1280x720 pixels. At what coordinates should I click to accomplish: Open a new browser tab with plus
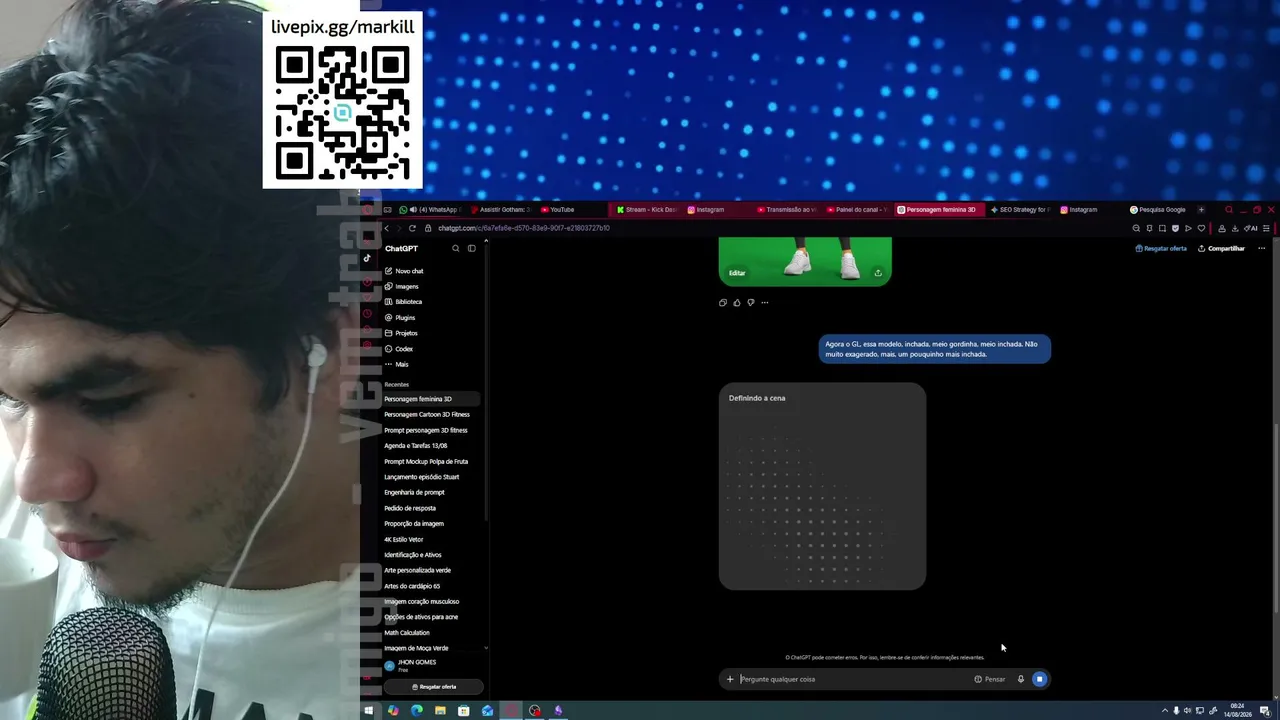coord(1201,210)
